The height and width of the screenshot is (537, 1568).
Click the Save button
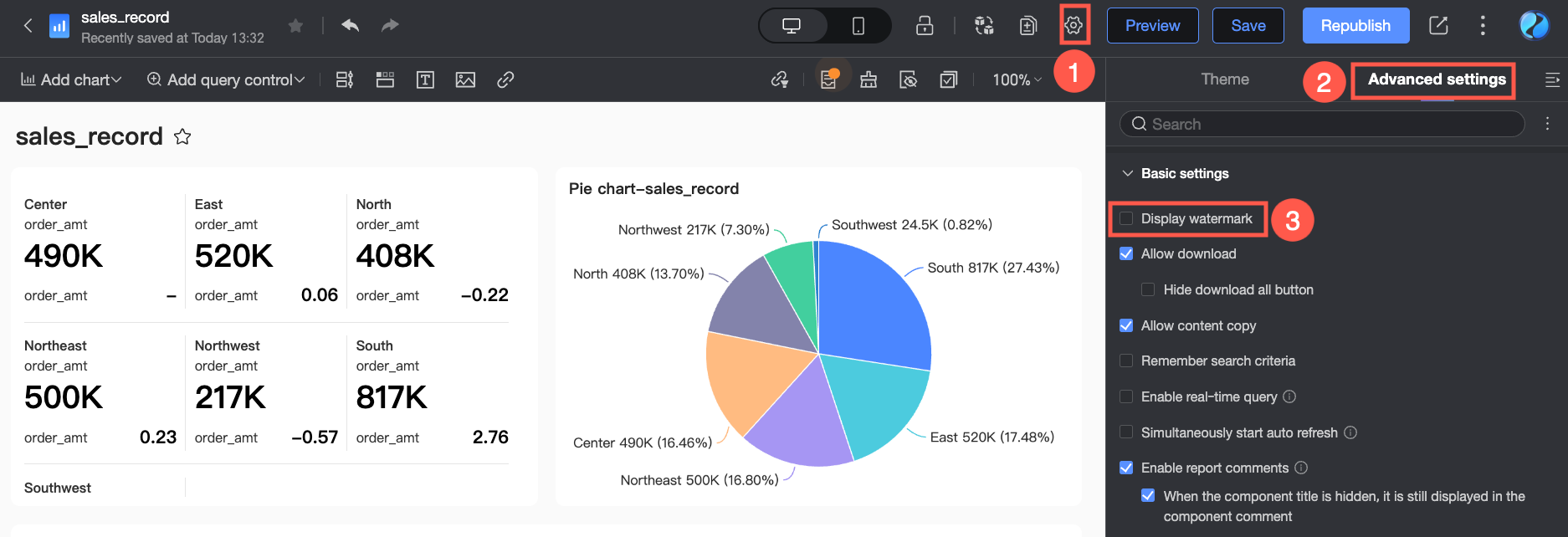[x=1248, y=26]
